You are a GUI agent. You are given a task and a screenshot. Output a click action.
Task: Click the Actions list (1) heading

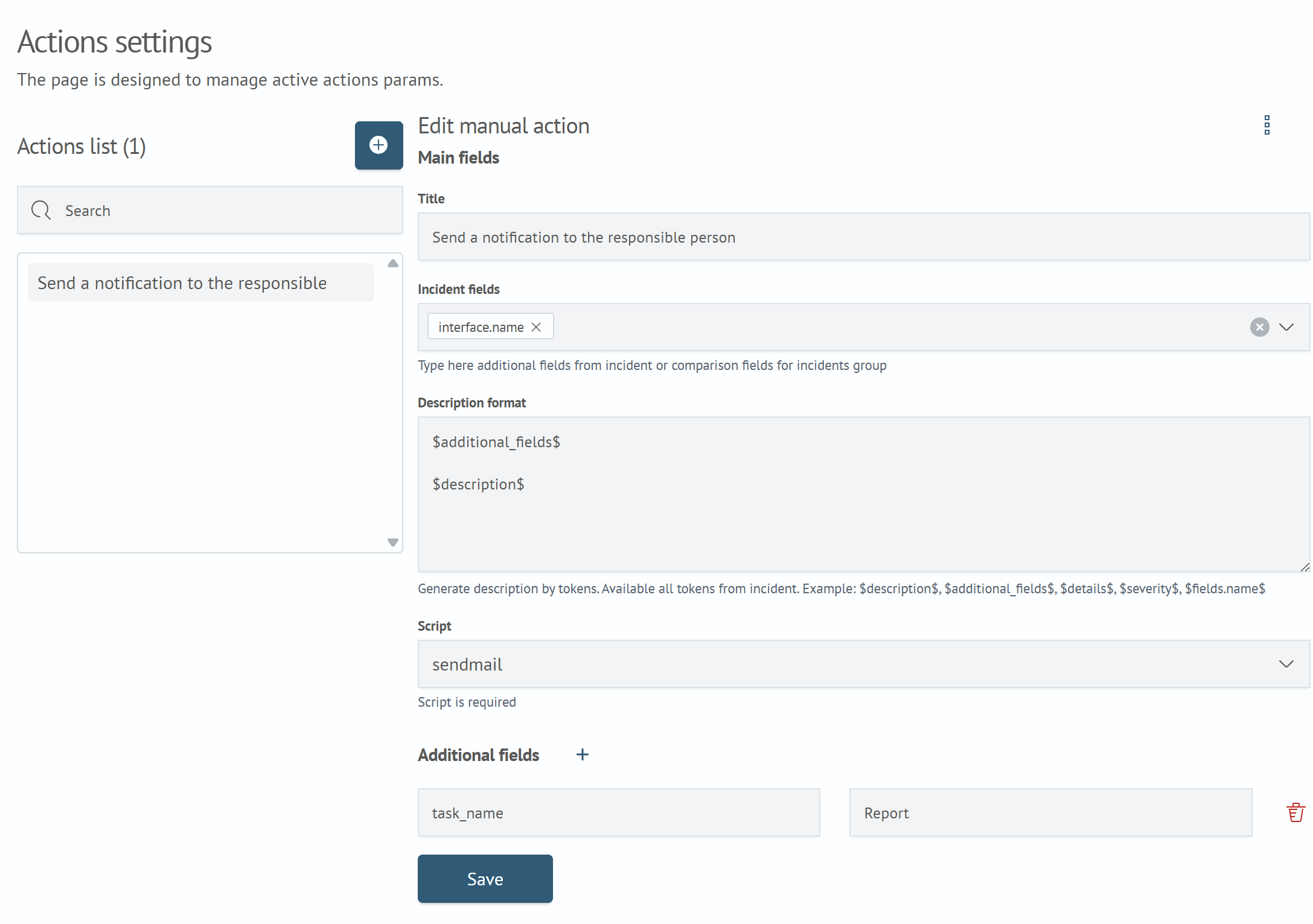tap(81, 147)
